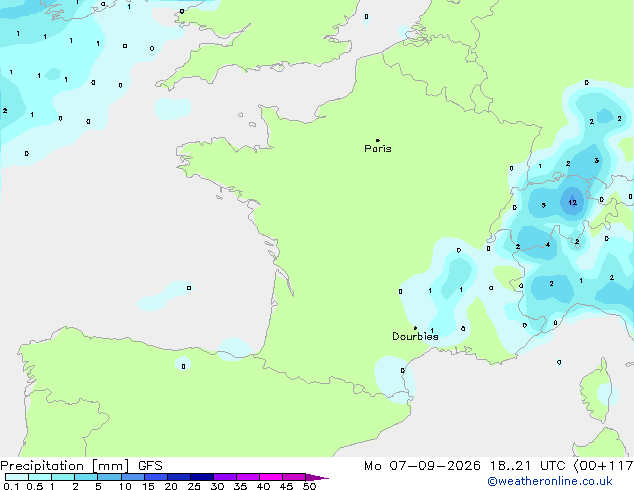Viewport: 634px width, 490px height.
Task: Click the Paris location dot marker
Action: 378,140
